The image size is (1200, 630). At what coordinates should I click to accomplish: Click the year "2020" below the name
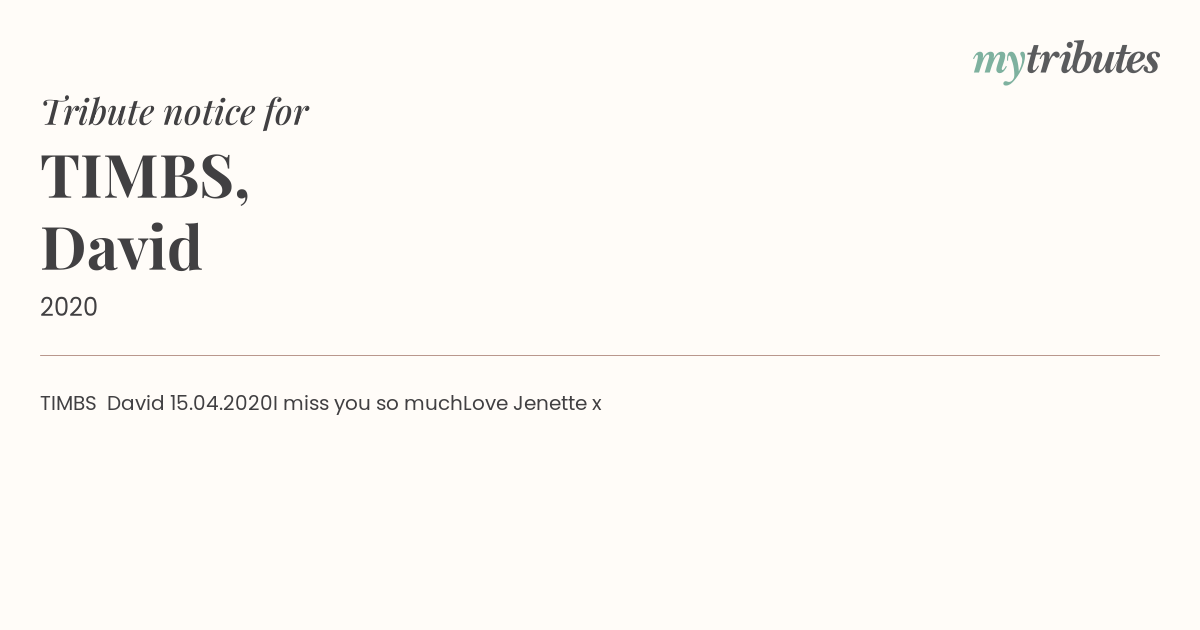(x=69, y=307)
